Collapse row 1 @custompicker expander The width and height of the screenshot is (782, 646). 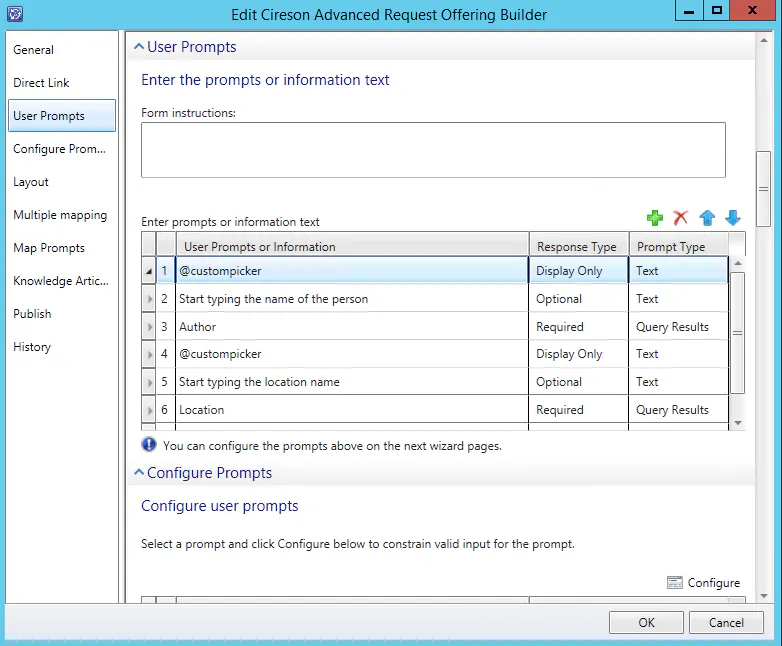coord(149,271)
